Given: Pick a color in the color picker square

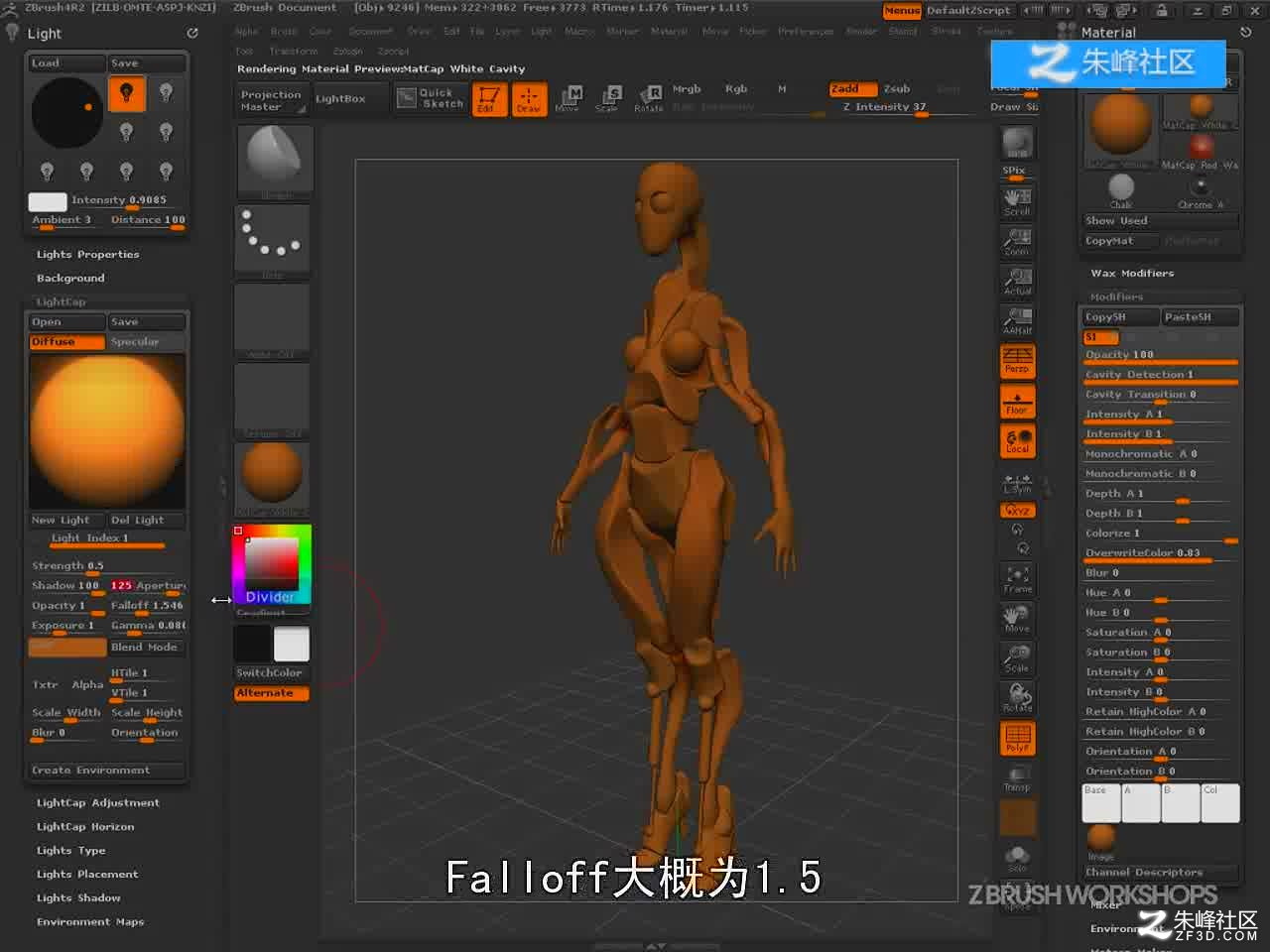Looking at the screenshot, I should coord(272,563).
